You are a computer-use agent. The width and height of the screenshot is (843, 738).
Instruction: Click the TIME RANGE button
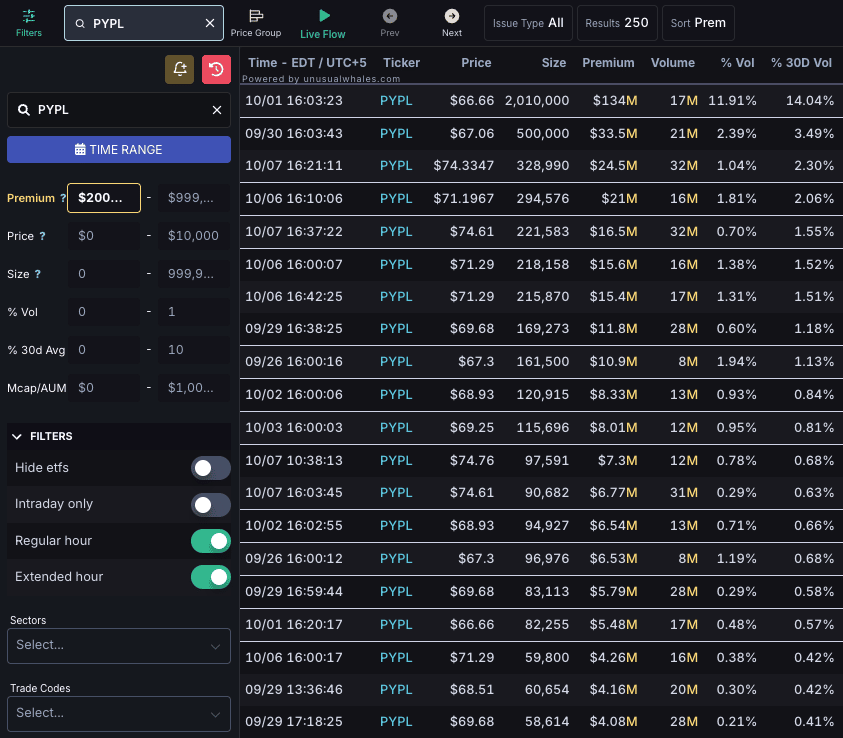[119, 149]
